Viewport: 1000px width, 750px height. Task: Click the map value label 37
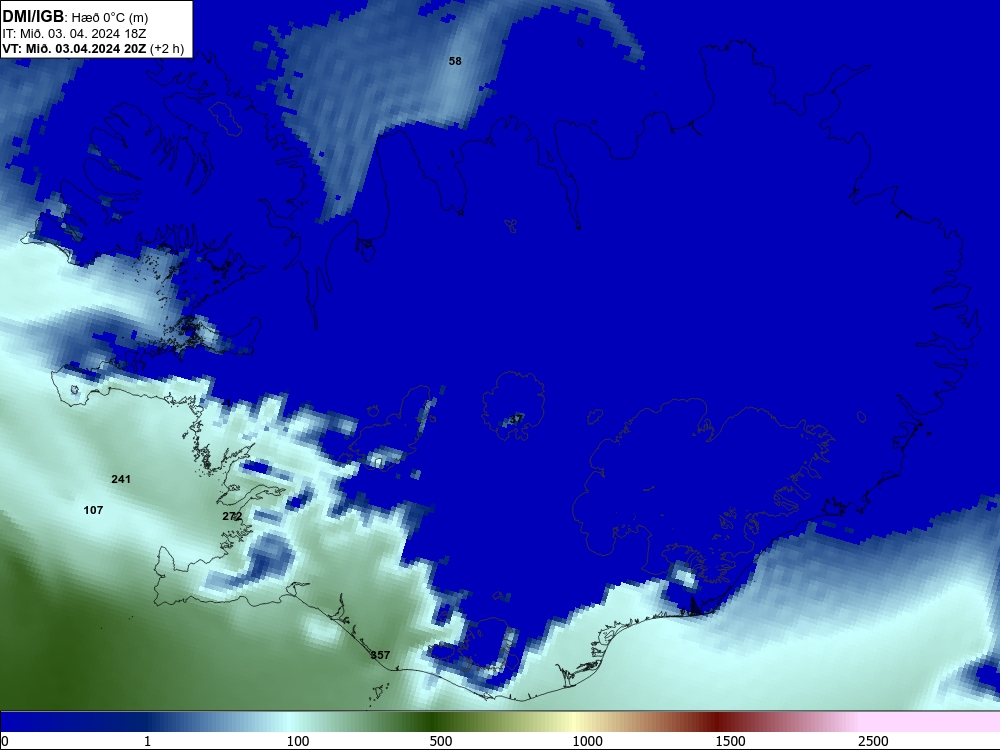coord(516,419)
